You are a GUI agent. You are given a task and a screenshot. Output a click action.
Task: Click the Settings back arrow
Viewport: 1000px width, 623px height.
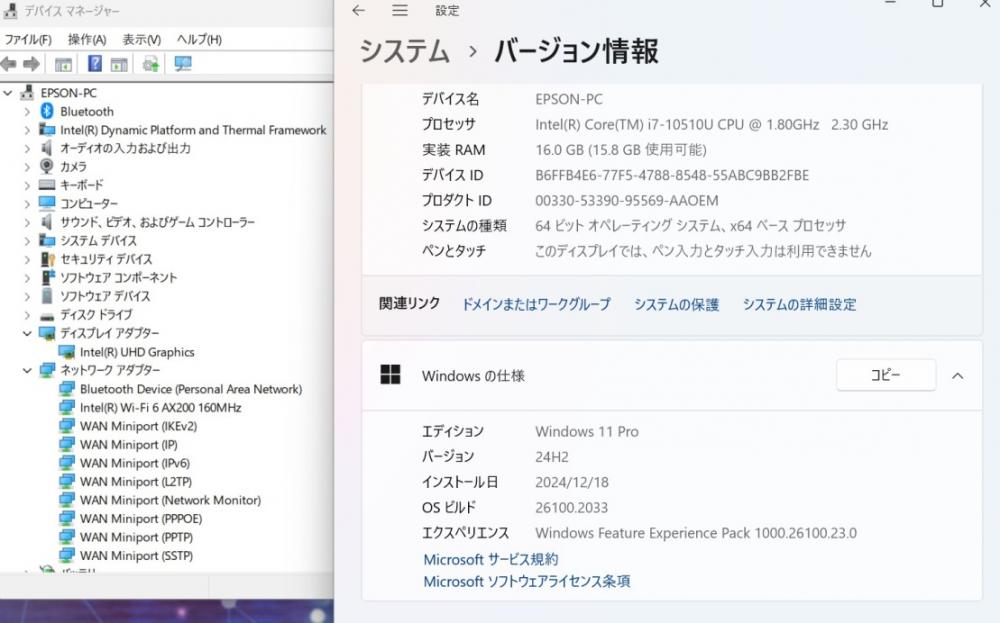click(x=358, y=10)
